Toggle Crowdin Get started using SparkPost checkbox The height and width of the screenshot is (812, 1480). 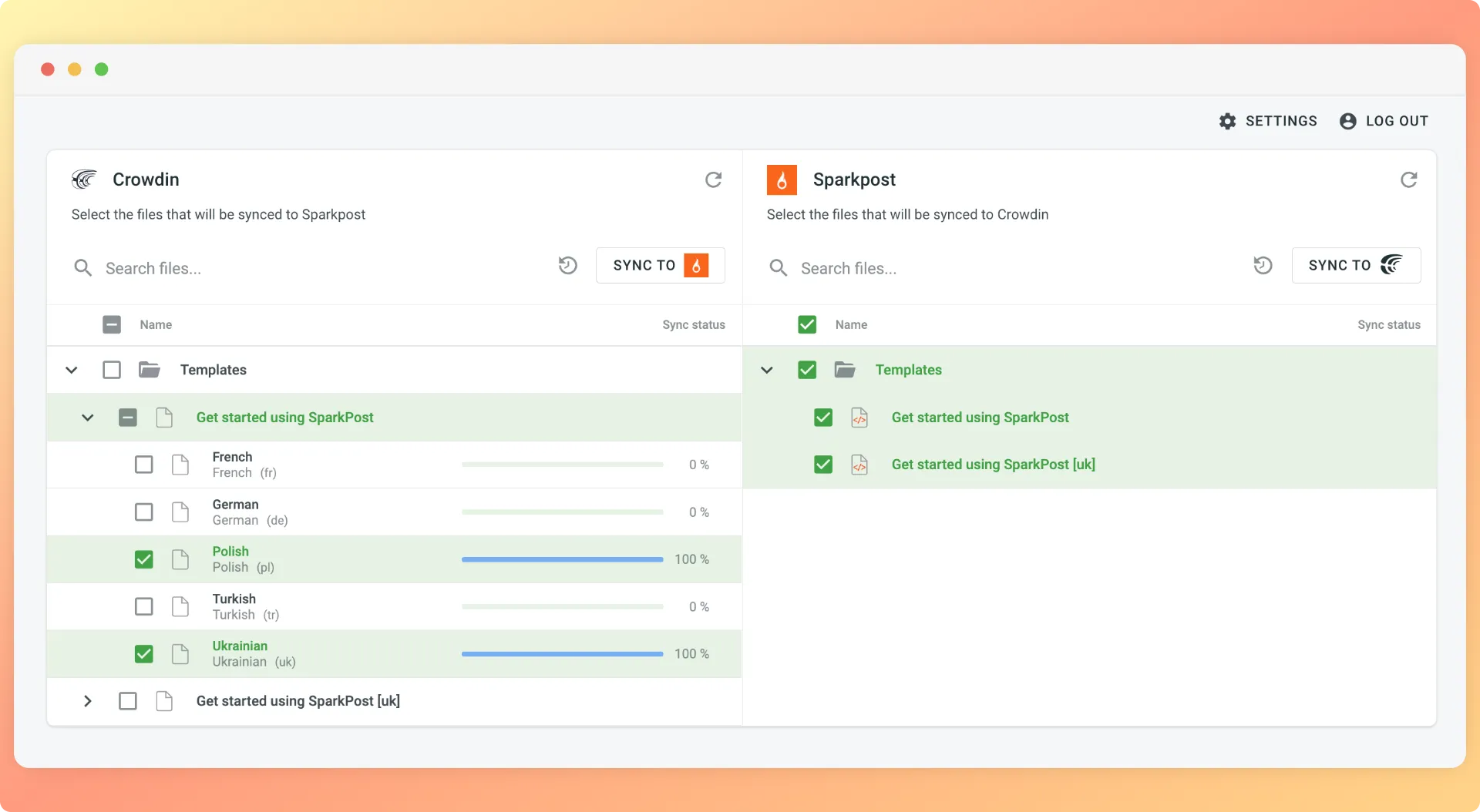[x=128, y=418]
